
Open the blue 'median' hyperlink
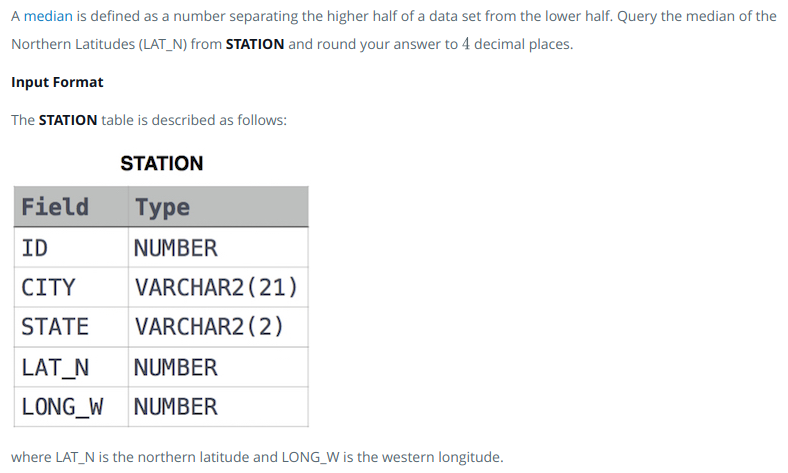48,16
